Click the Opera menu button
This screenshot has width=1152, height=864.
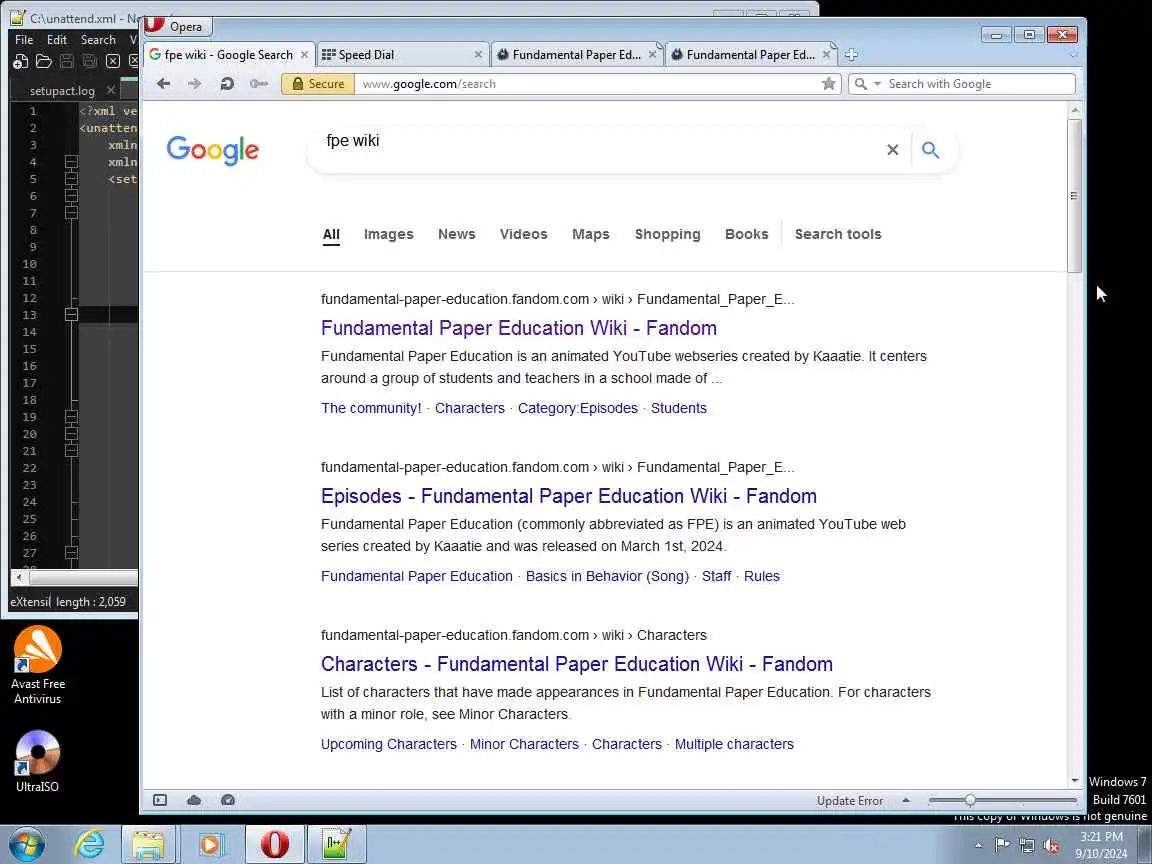[176, 26]
